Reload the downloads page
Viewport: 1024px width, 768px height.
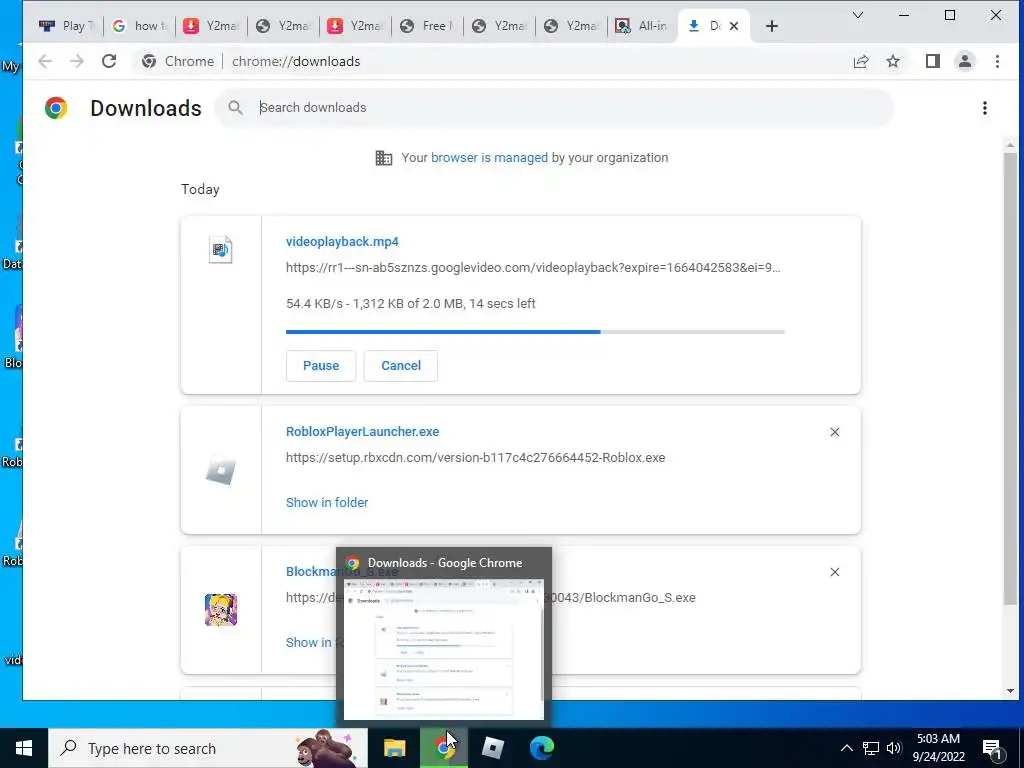coord(109,61)
